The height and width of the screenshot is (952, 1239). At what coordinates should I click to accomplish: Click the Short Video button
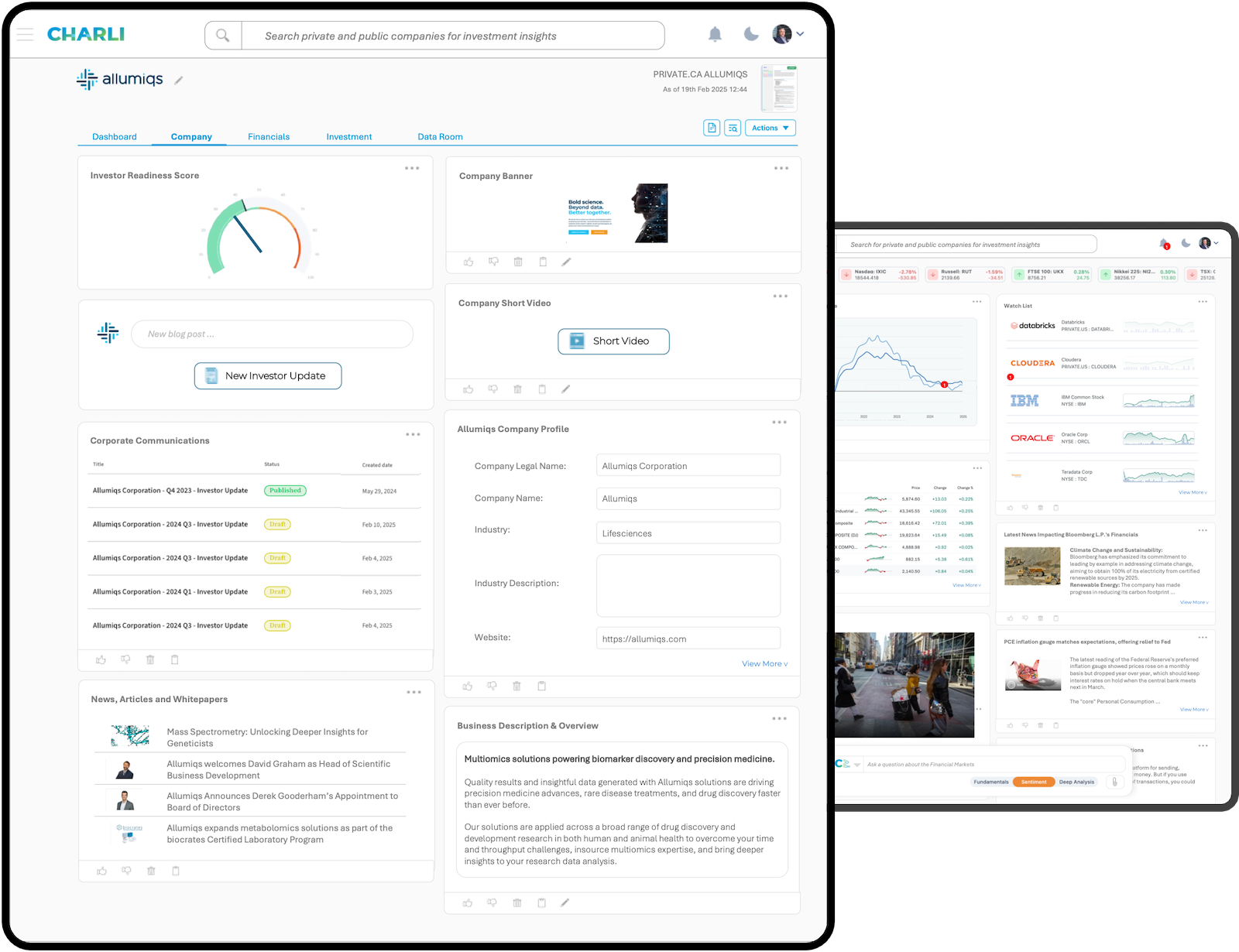point(613,341)
